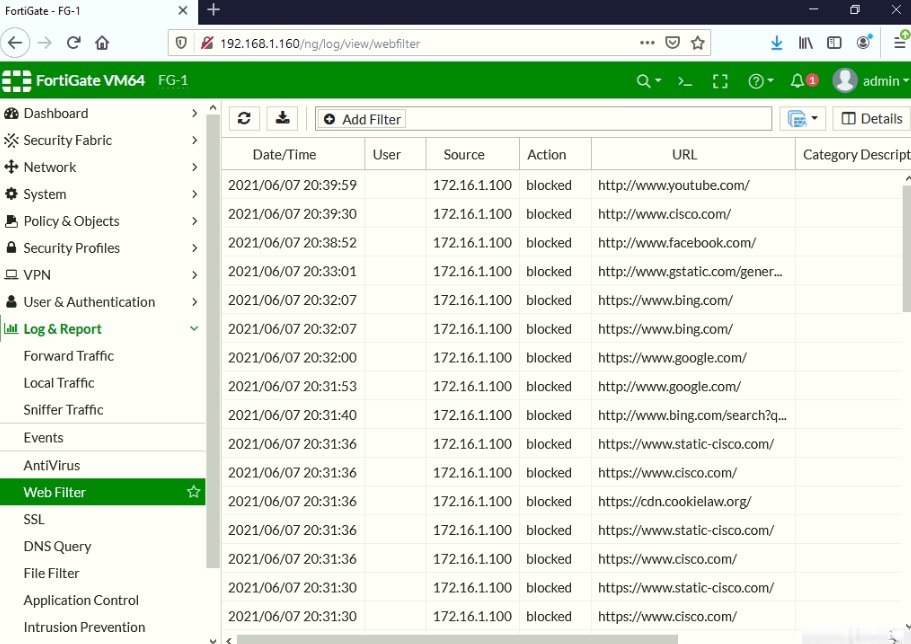This screenshot has width=911, height=644.
Task: Toggle Web Filter as favorite
Action: pyautogui.click(x=193, y=492)
